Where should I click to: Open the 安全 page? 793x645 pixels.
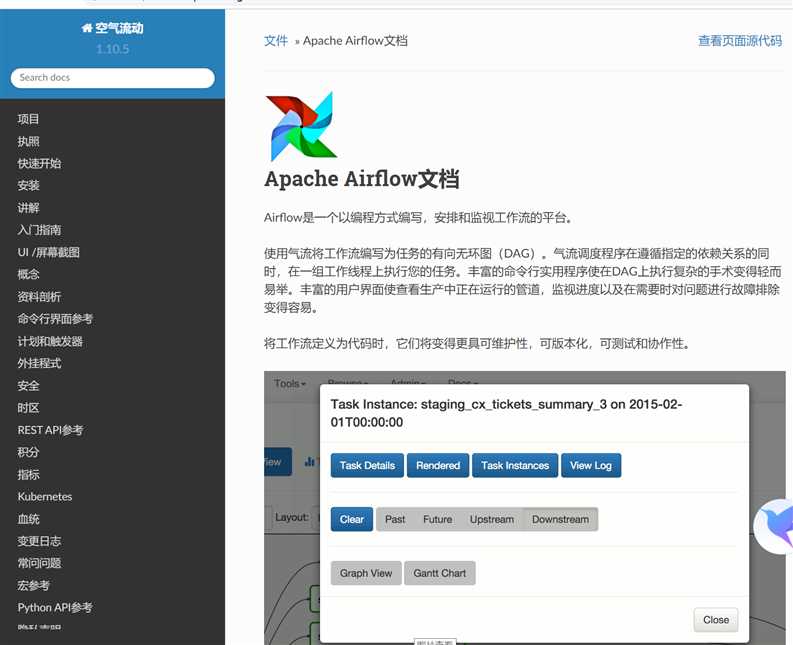pos(28,385)
